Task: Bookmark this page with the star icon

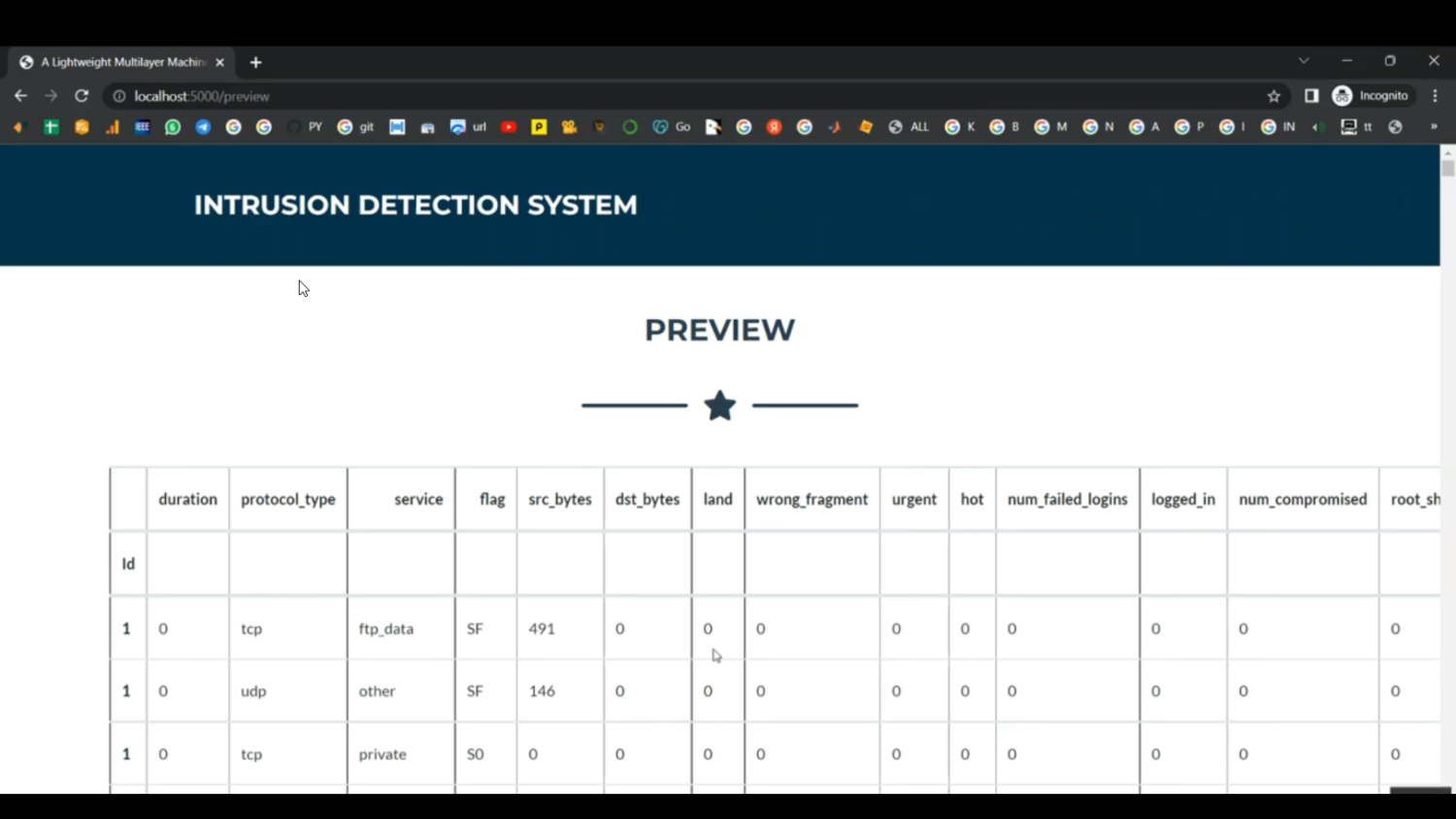Action: coord(1274,96)
